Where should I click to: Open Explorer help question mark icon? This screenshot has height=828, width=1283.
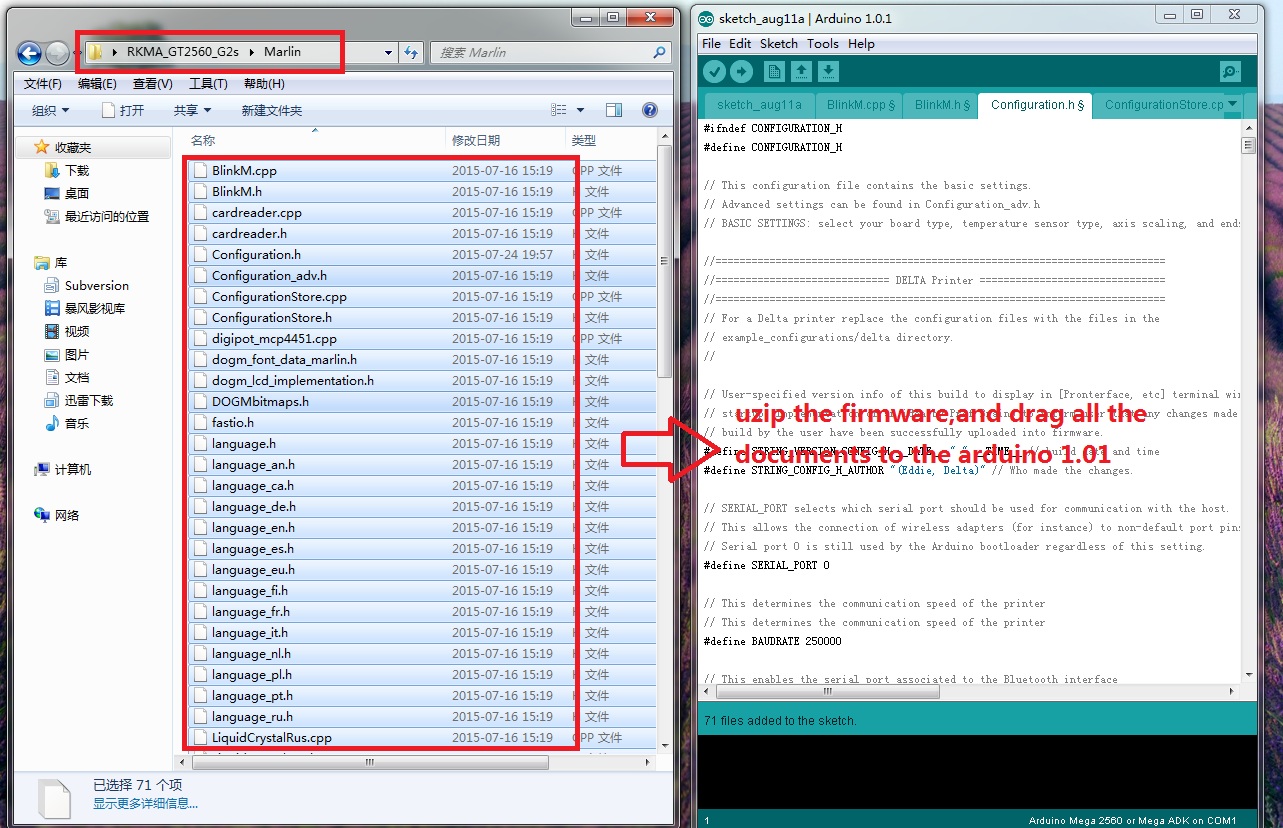[x=649, y=110]
